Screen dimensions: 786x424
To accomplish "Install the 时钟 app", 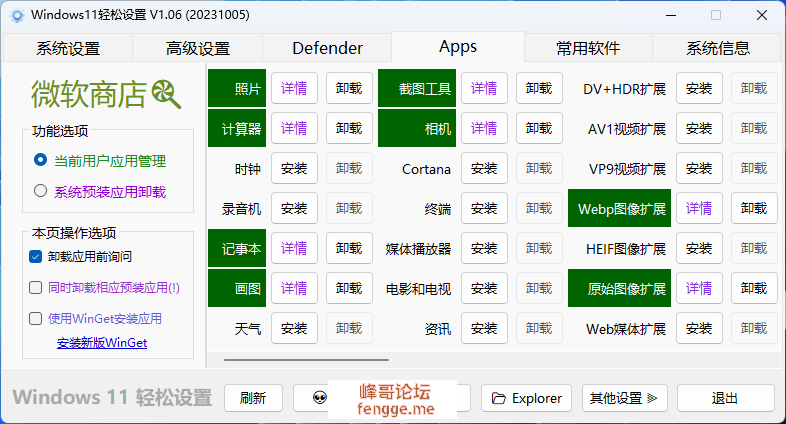I will 294,168.
